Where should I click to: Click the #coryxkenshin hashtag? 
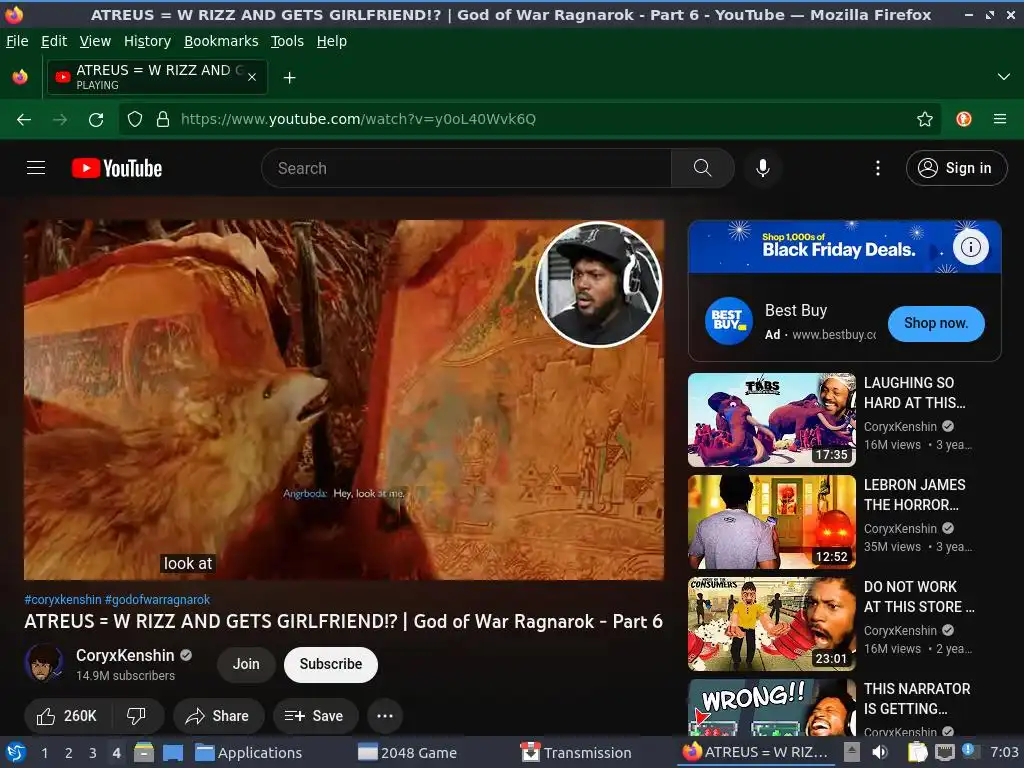tap(63, 600)
